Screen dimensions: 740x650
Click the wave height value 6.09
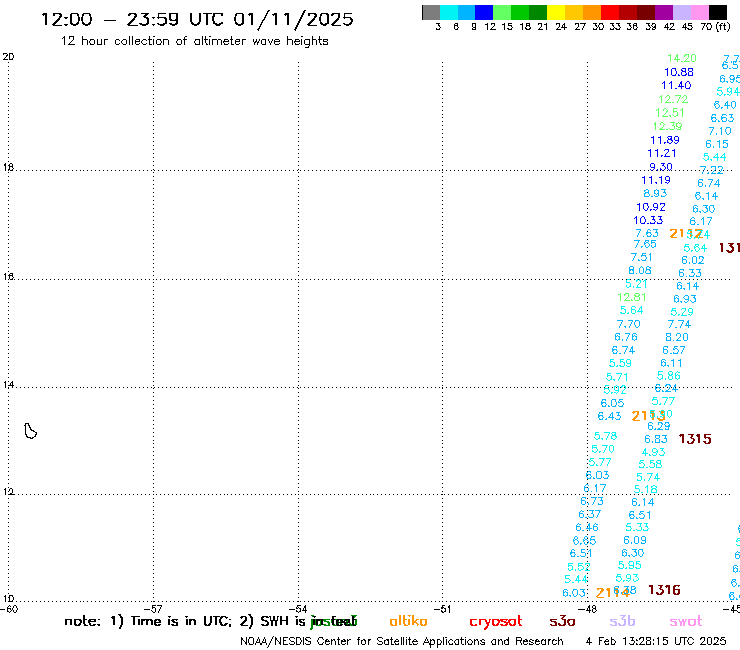(635, 540)
